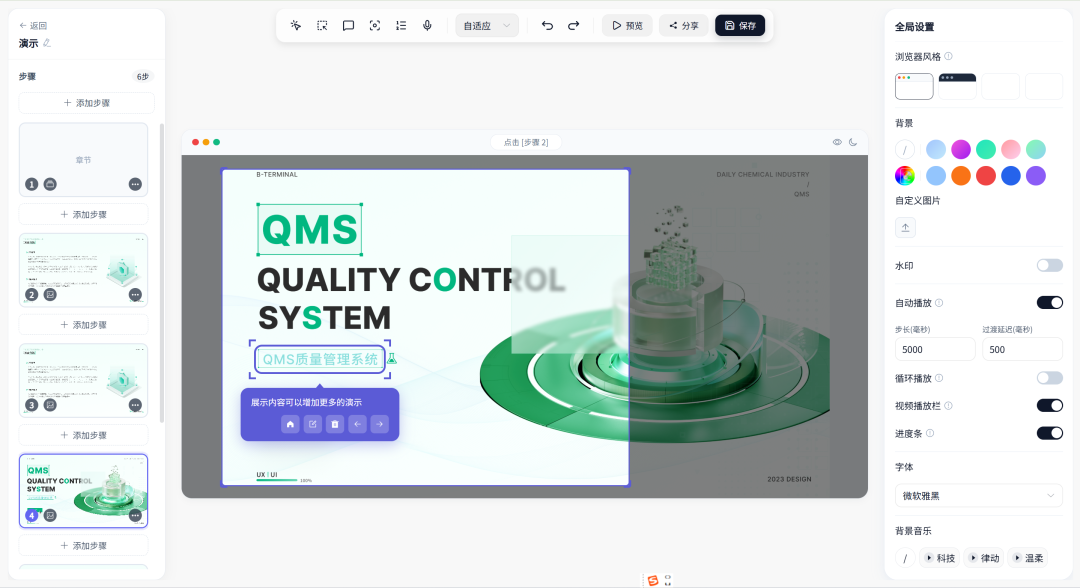This screenshot has height=588, width=1080.
Task: Click the 预览 preview button
Action: pyautogui.click(x=627, y=25)
